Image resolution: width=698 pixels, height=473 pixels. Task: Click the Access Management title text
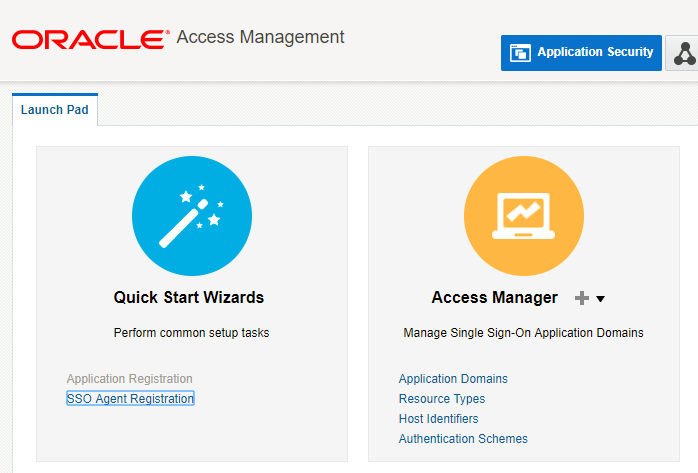260,37
